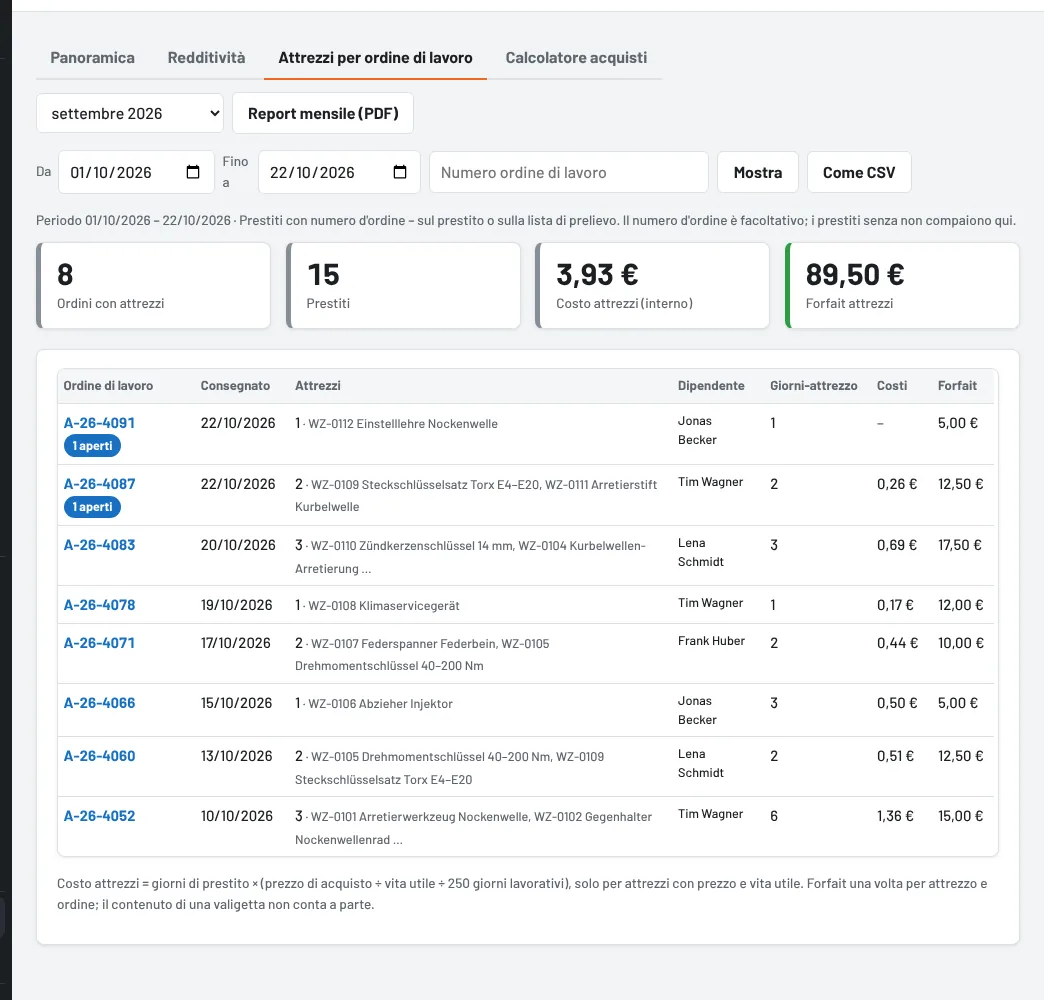Focus the Numero ordine di lavoro field
Screen dimensions: 1044x1000
(569, 172)
